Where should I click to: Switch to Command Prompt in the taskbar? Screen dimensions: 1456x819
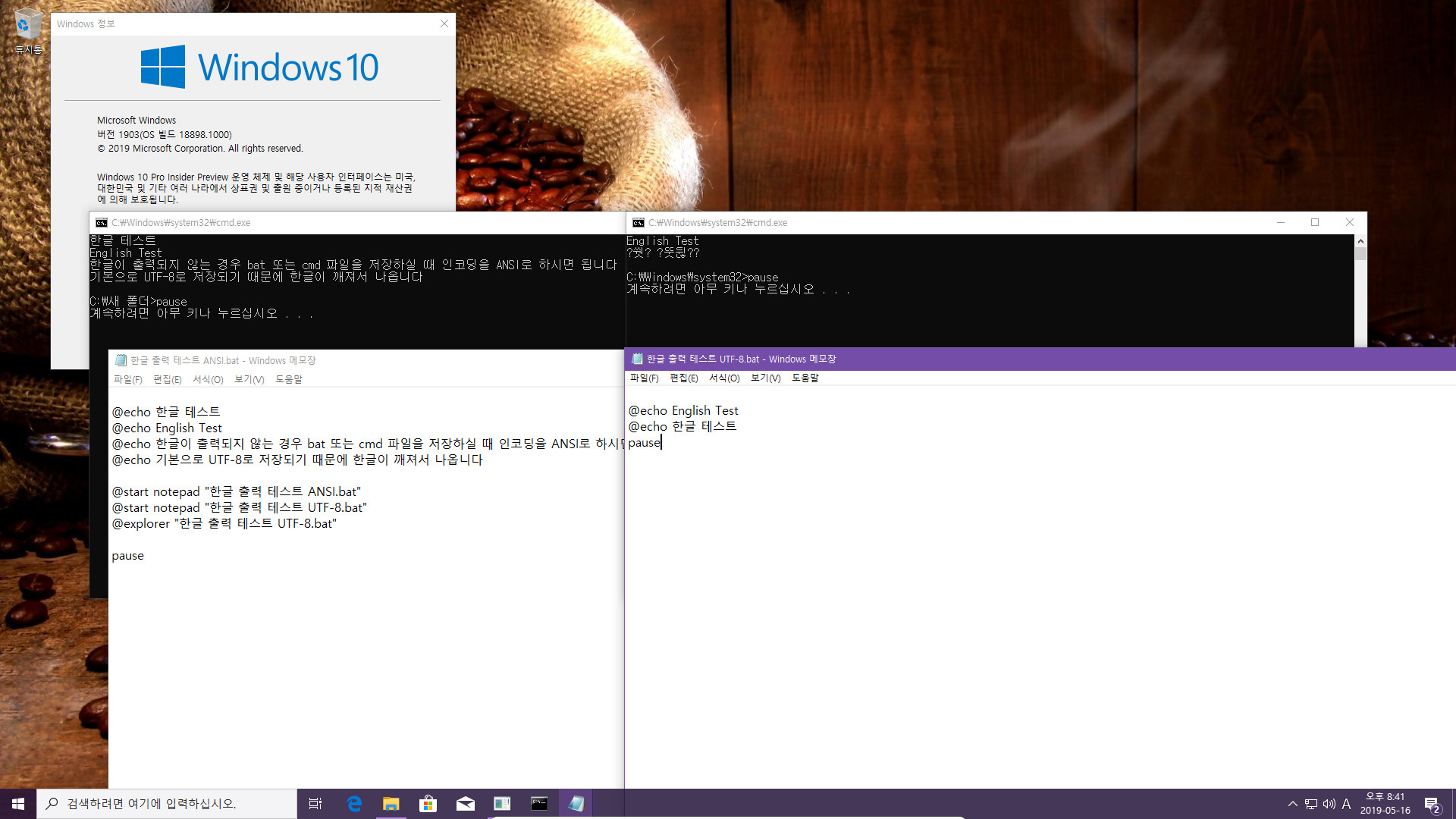coord(539,804)
